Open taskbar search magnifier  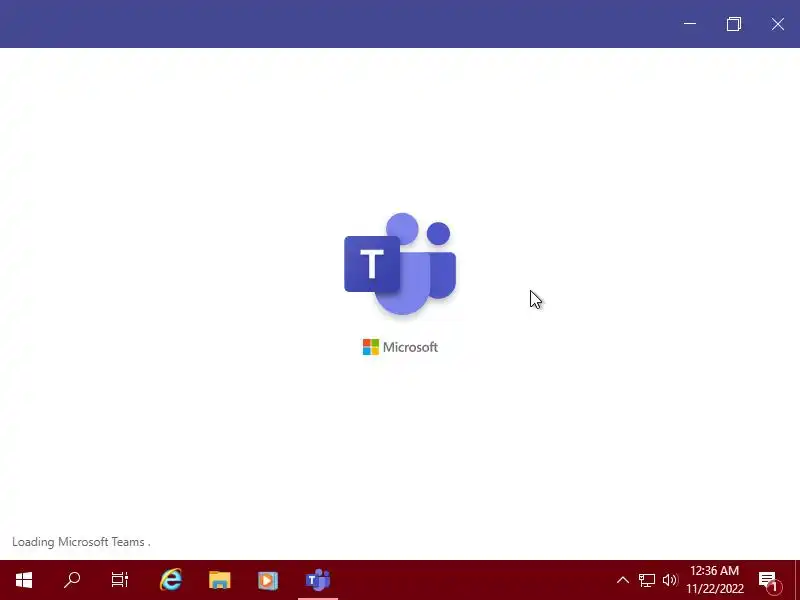click(x=72, y=580)
